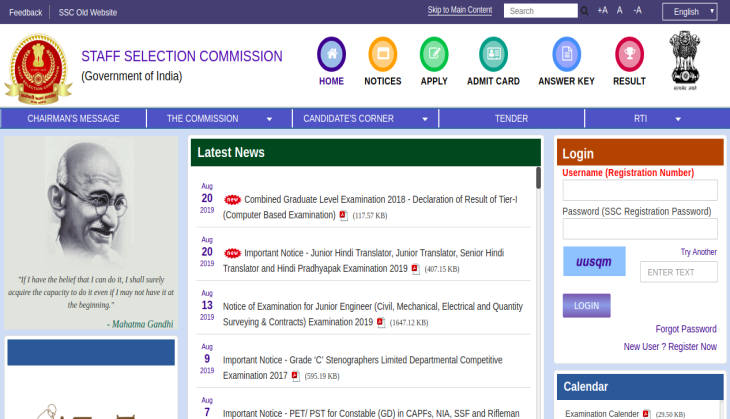Open the NOTICES icon

(383, 54)
